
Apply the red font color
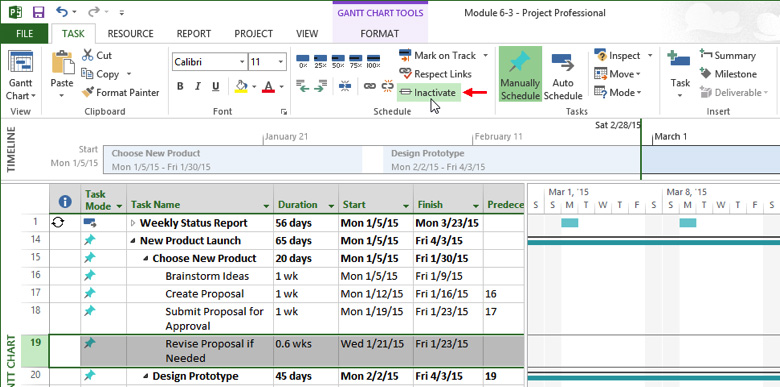click(269, 87)
